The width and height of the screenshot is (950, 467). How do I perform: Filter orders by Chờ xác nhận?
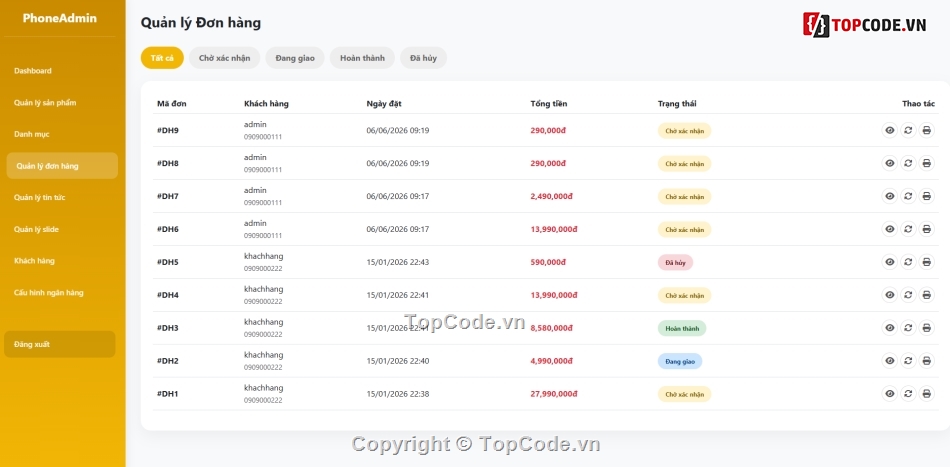click(x=225, y=58)
